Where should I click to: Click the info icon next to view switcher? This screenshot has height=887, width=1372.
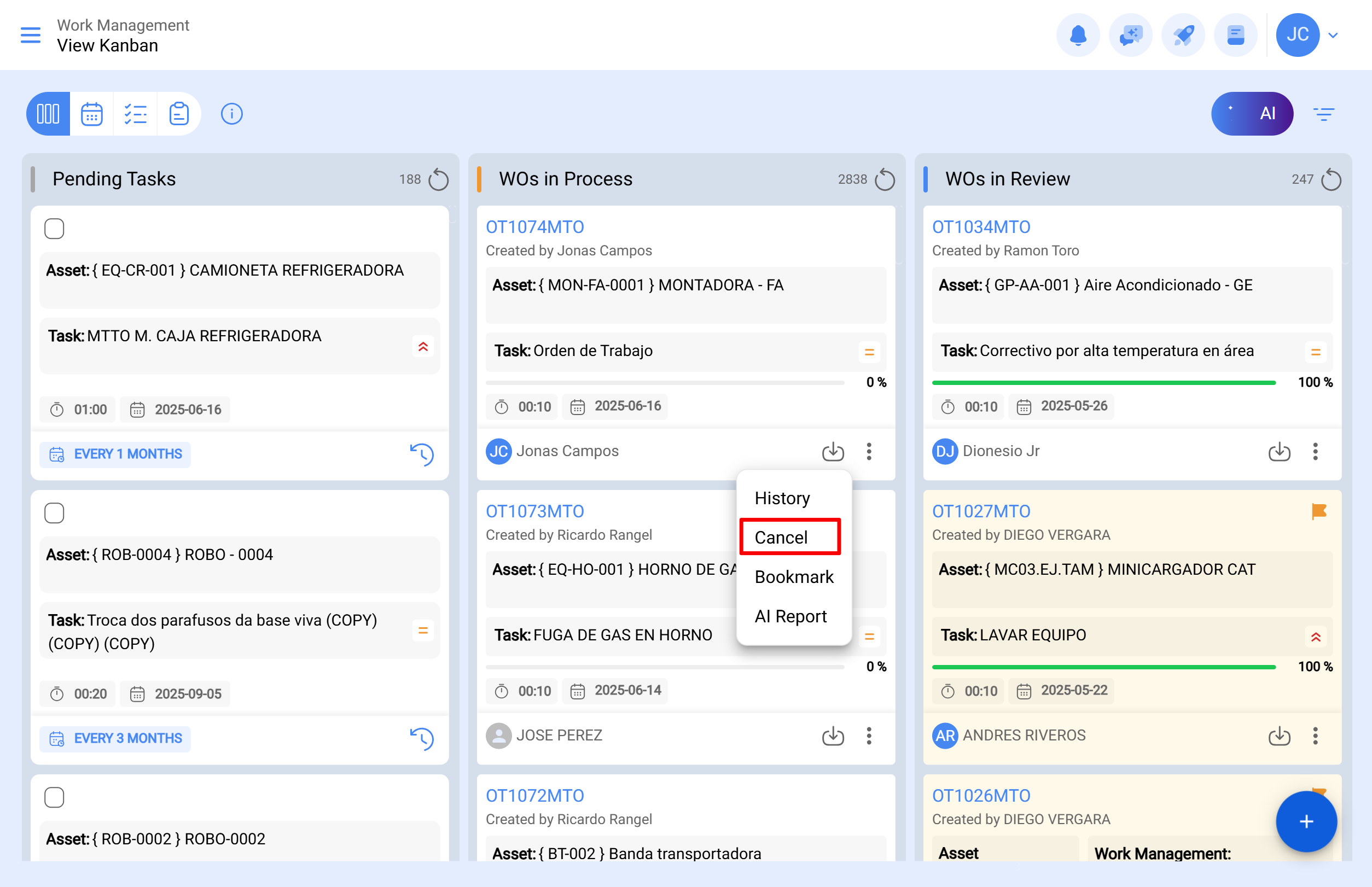[231, 113]
